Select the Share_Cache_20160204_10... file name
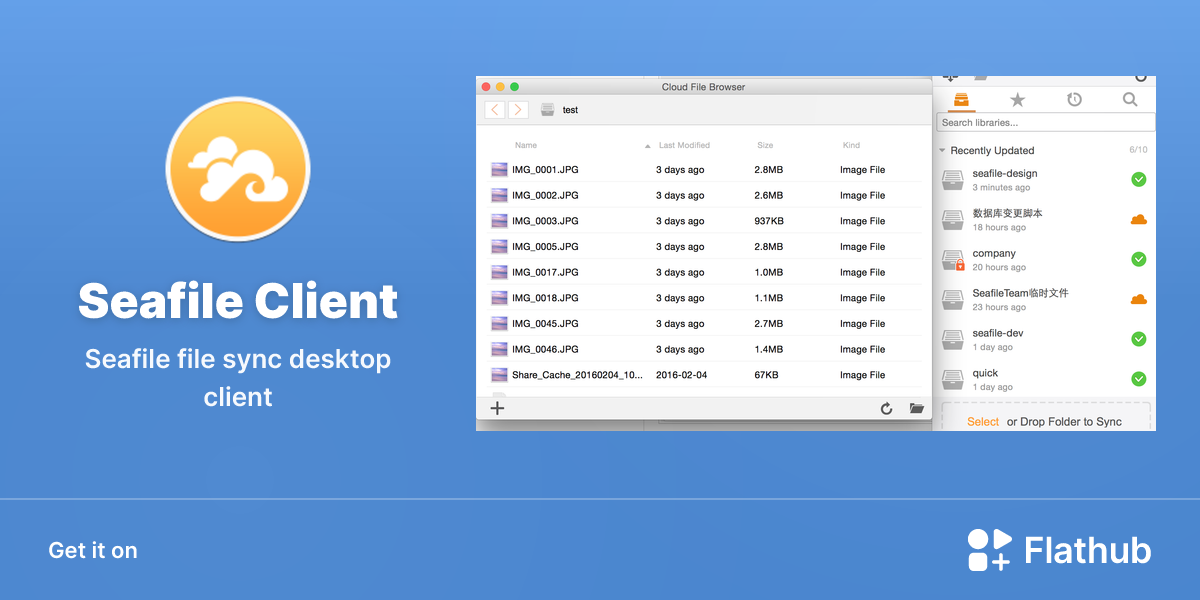The height and width of the screenshot is (600, 1200). pyautogui.click(x=578, y=375)
